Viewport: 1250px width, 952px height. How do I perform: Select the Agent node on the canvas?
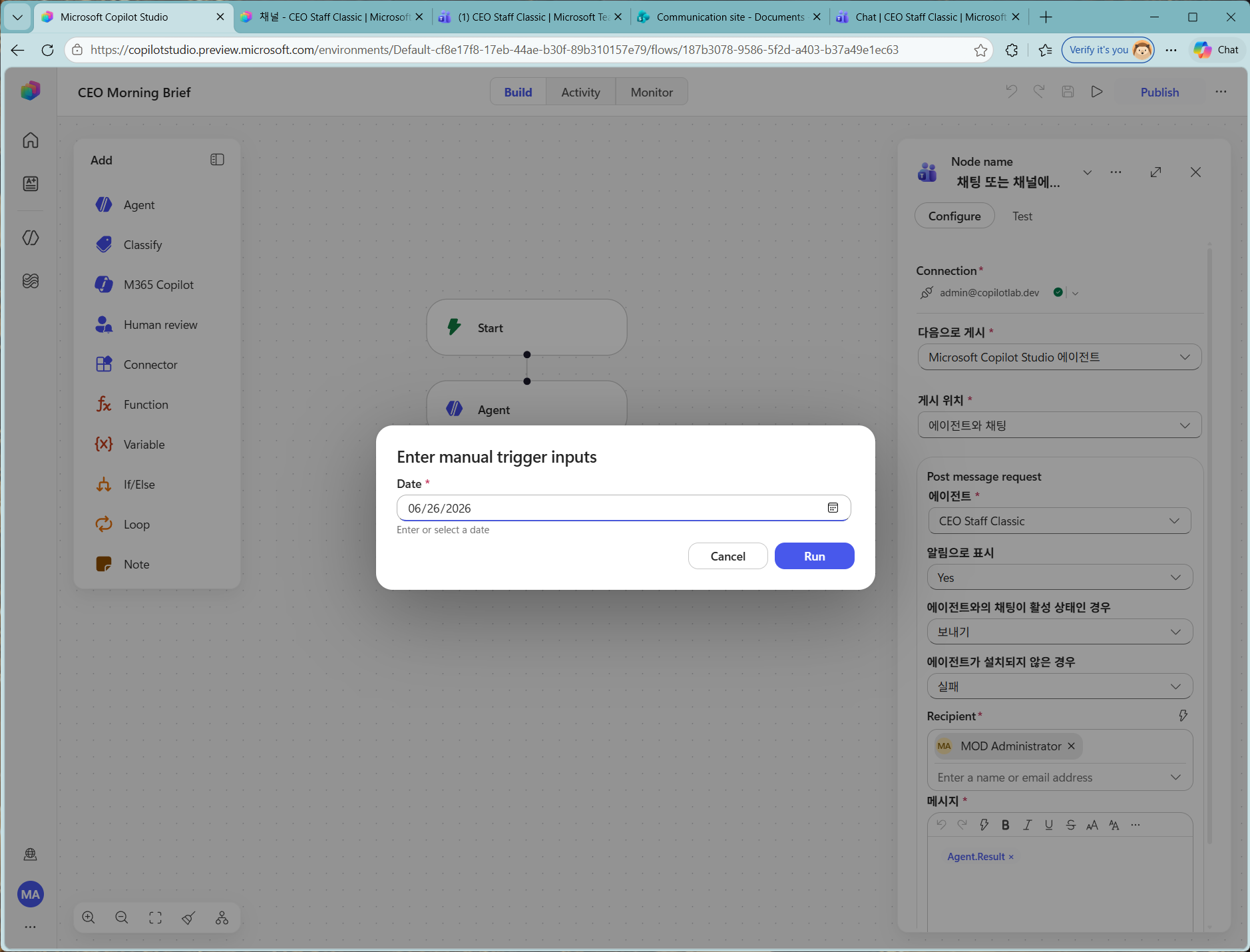tap(526, 405)
